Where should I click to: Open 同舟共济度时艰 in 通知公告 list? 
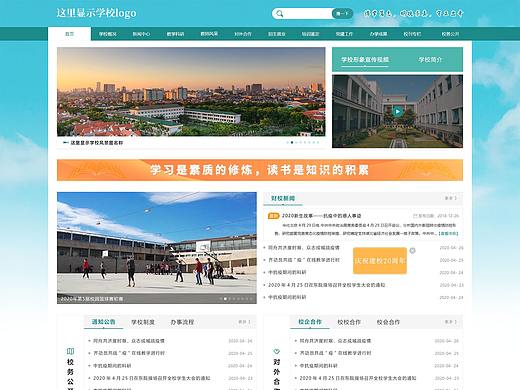click(129, 341)
